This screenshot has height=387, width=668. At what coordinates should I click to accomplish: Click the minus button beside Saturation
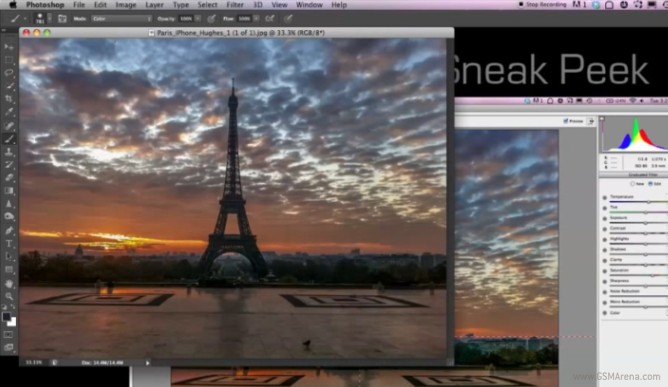pyautogui.click(x=605, y=271)
